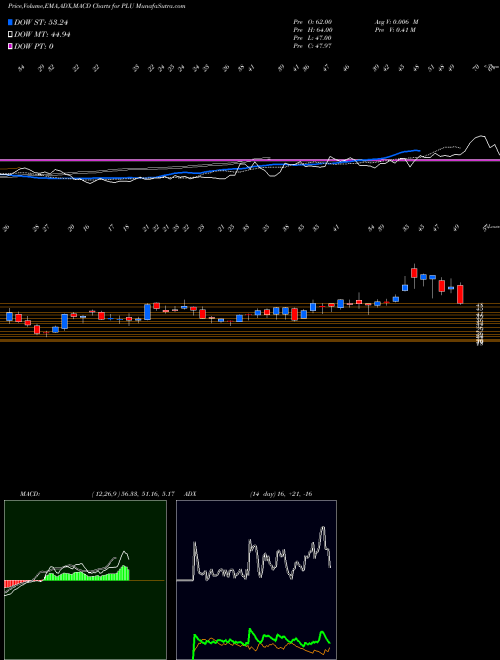Click the 'MACD:' panel label
Viewport: 500px width, 660px height.
tap(30, 494)
